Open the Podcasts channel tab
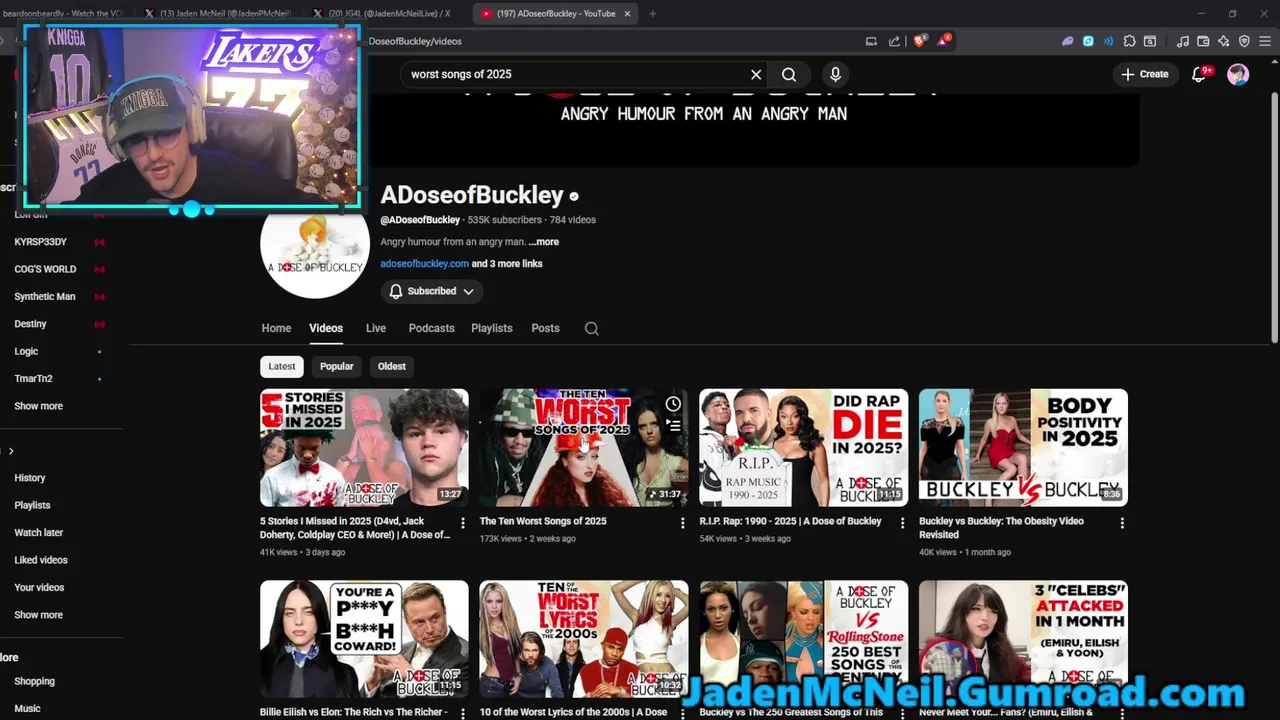 click(431, 328)
